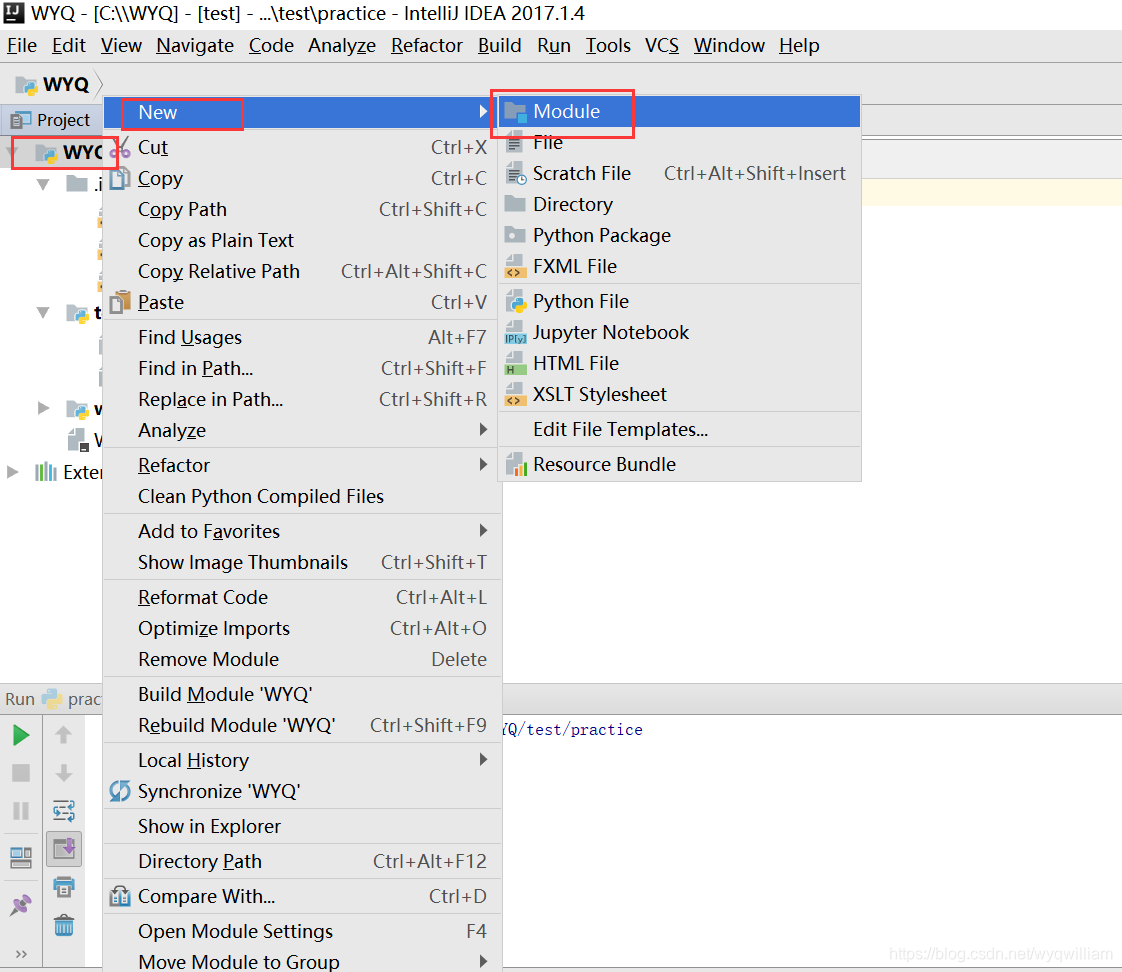Select Open Module Settings entry
Image resolution: width=1122 pixels, height=972 pixels.
[303, 931]
